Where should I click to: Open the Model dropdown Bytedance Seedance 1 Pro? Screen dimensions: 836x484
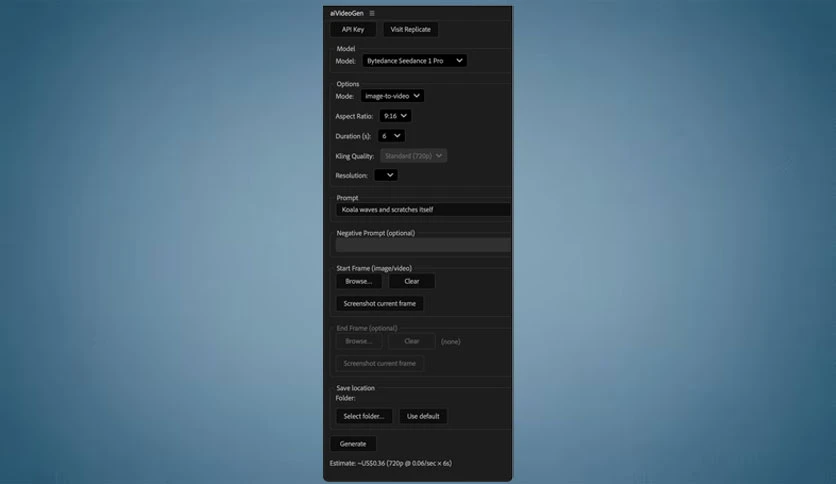[414, 61]
